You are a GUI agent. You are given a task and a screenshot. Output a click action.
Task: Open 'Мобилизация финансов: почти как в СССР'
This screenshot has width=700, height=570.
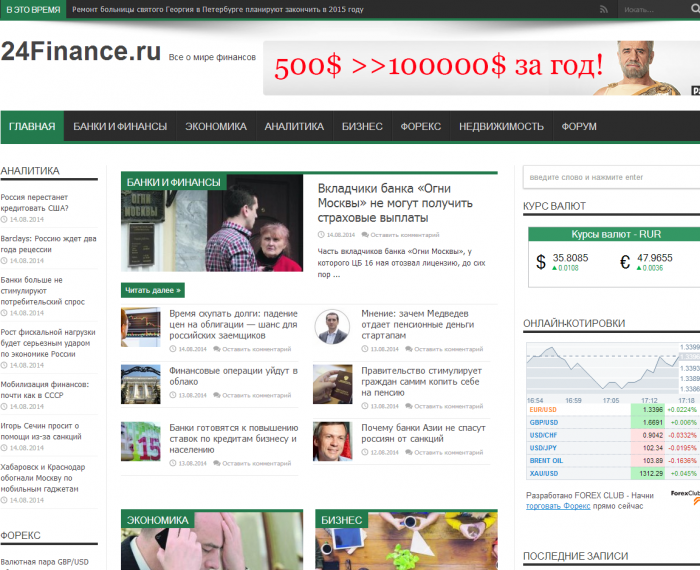tap(45, 390)
